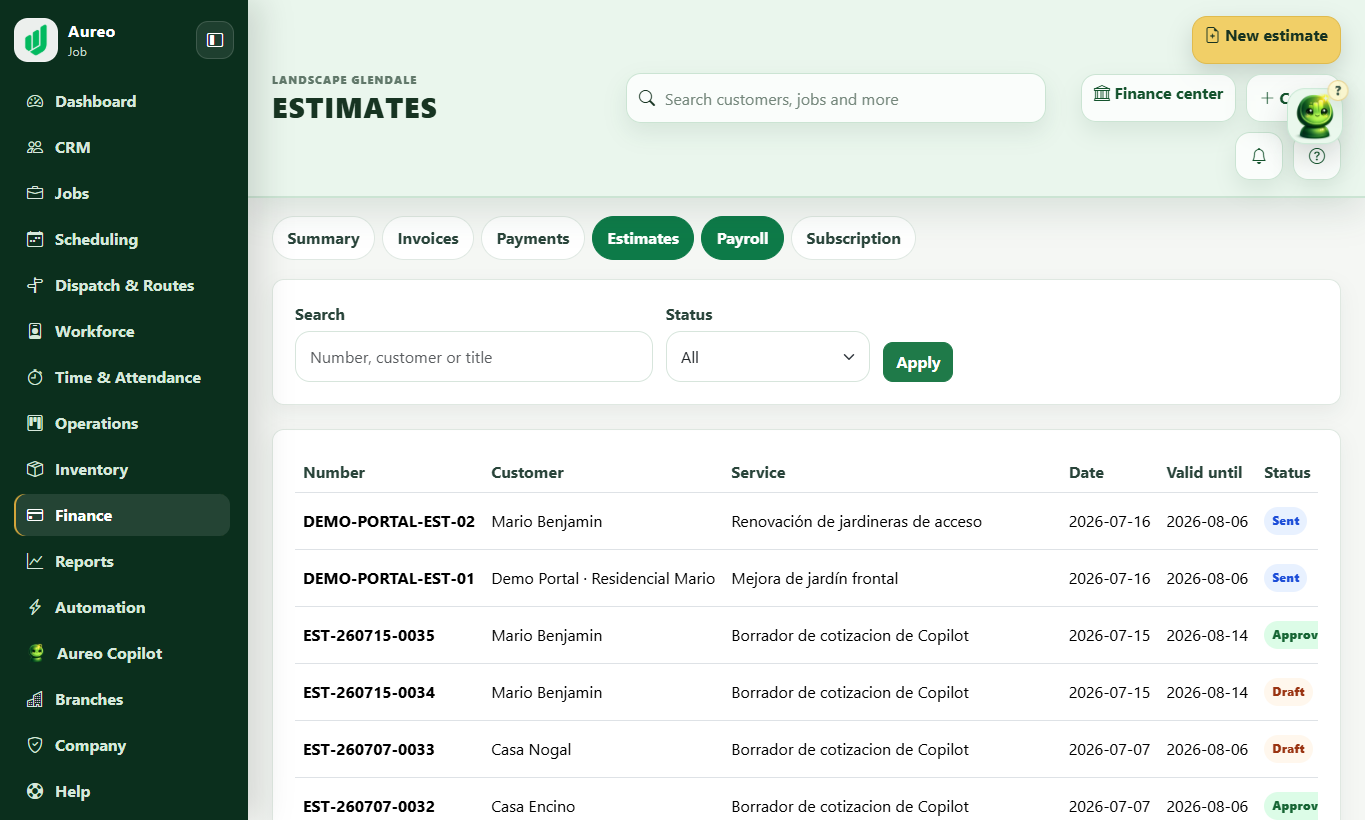The height and width of the screenshot is (820, 1365).
Task: Focus the global search customers field
Action: [836, 98]
